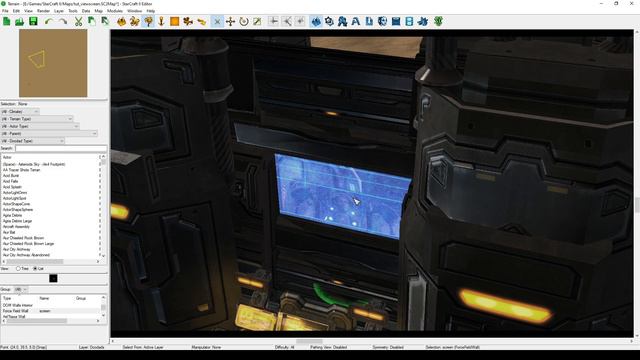Select the Regions layer orange square icon
Viewport: 640px width, 360px height.
click(x=175, y=22)
